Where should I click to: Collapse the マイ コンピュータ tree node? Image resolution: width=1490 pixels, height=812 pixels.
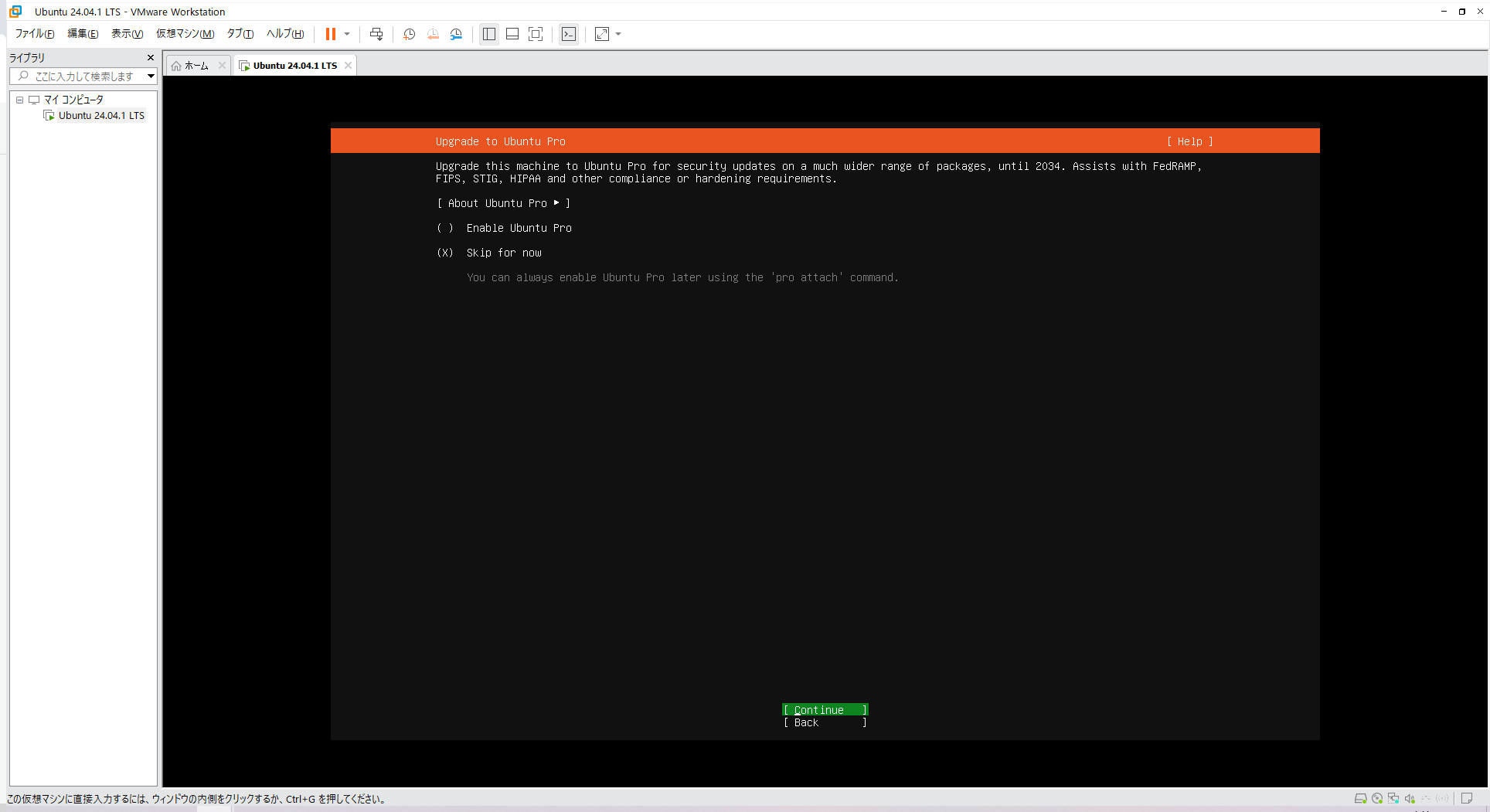point(19,100)
